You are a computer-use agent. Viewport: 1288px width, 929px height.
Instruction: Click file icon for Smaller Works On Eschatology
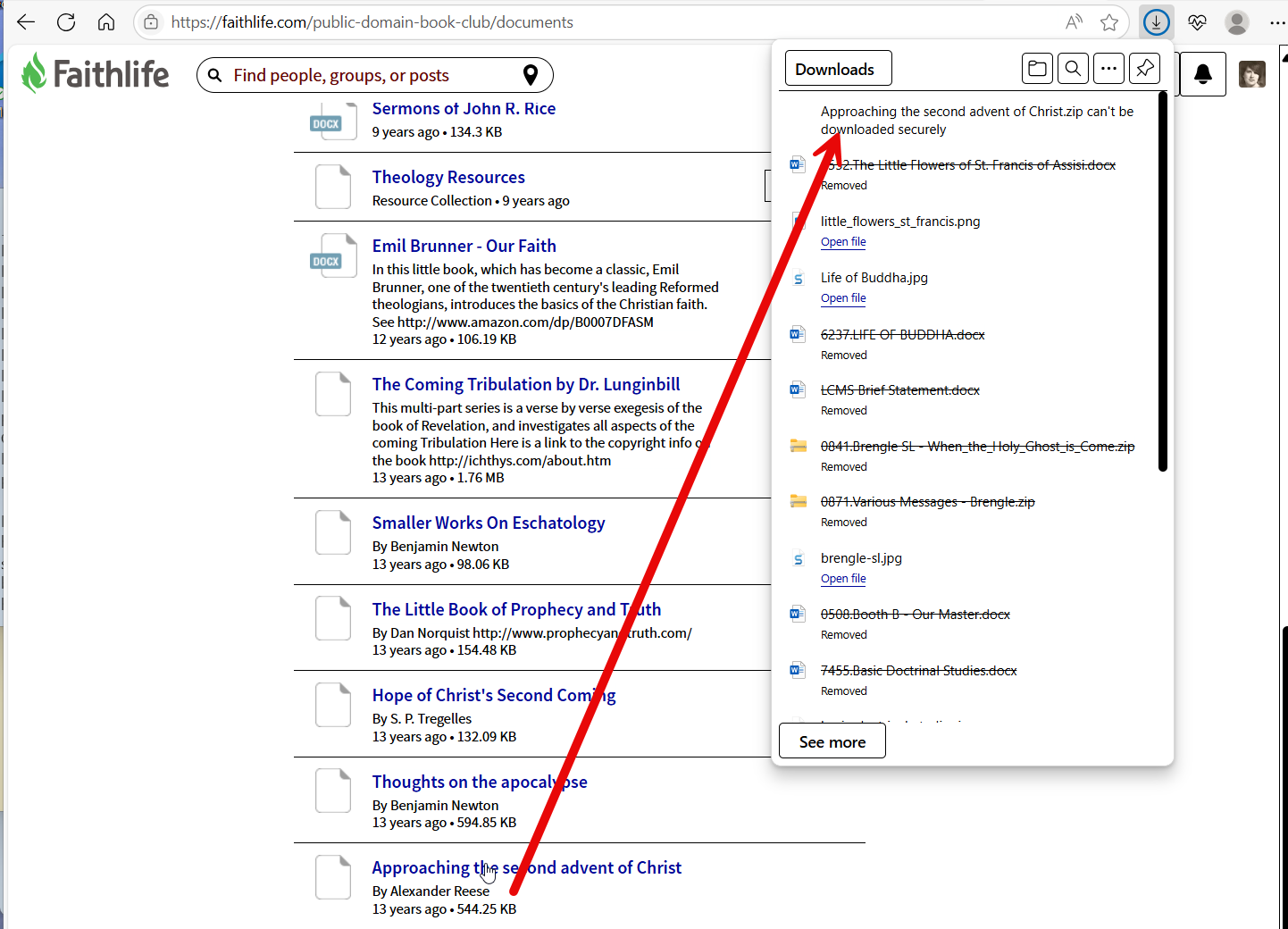point(333,532)
